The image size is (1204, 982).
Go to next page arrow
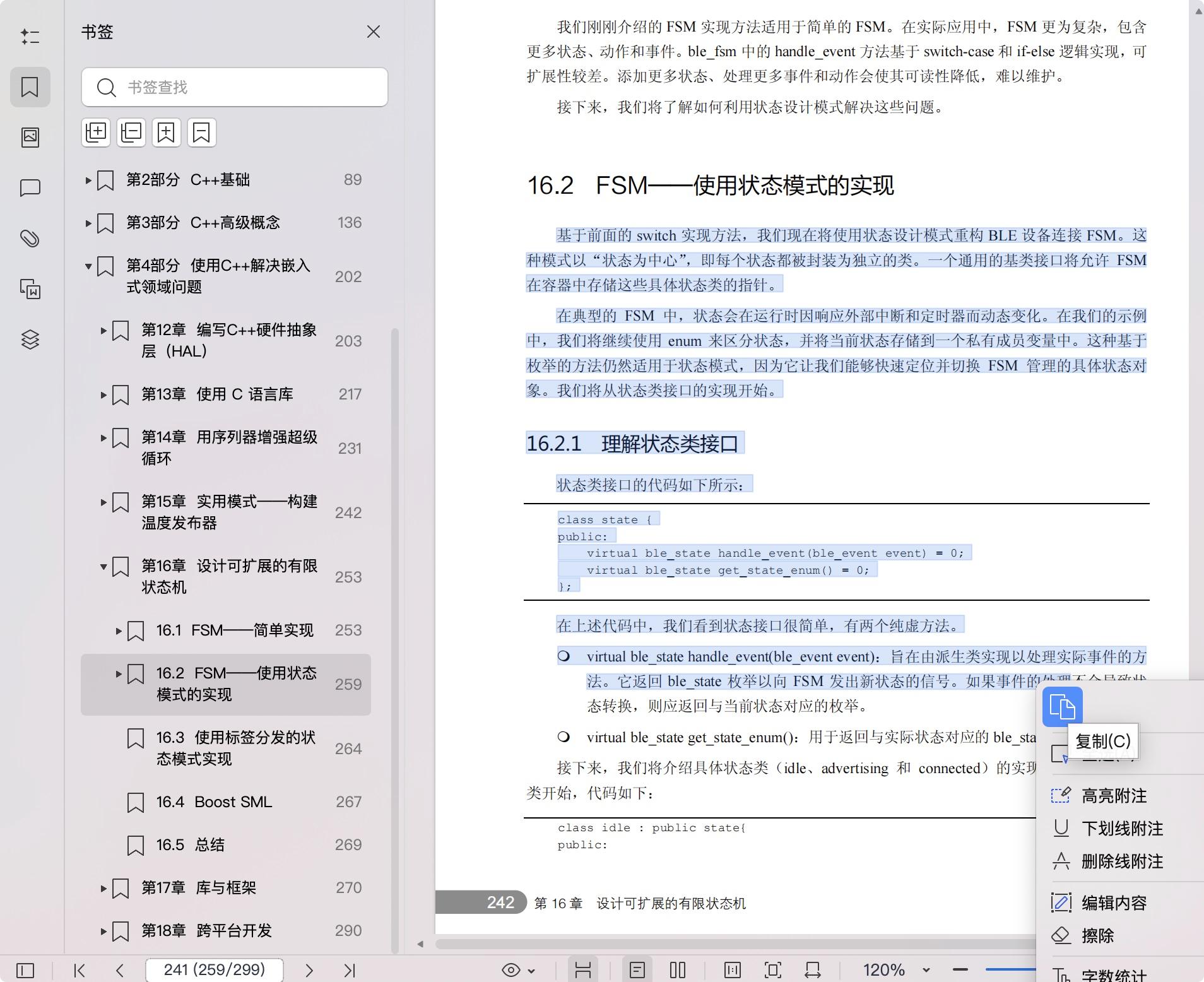coord(309,970)
